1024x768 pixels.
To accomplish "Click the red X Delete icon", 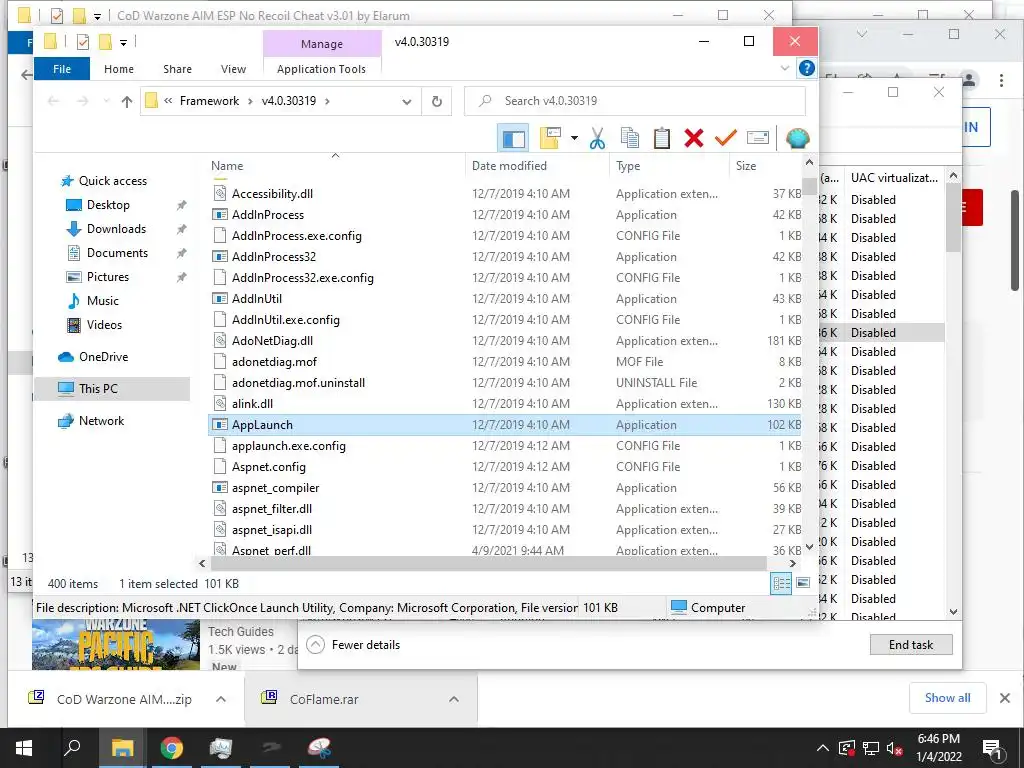I will tap(694, 138).
